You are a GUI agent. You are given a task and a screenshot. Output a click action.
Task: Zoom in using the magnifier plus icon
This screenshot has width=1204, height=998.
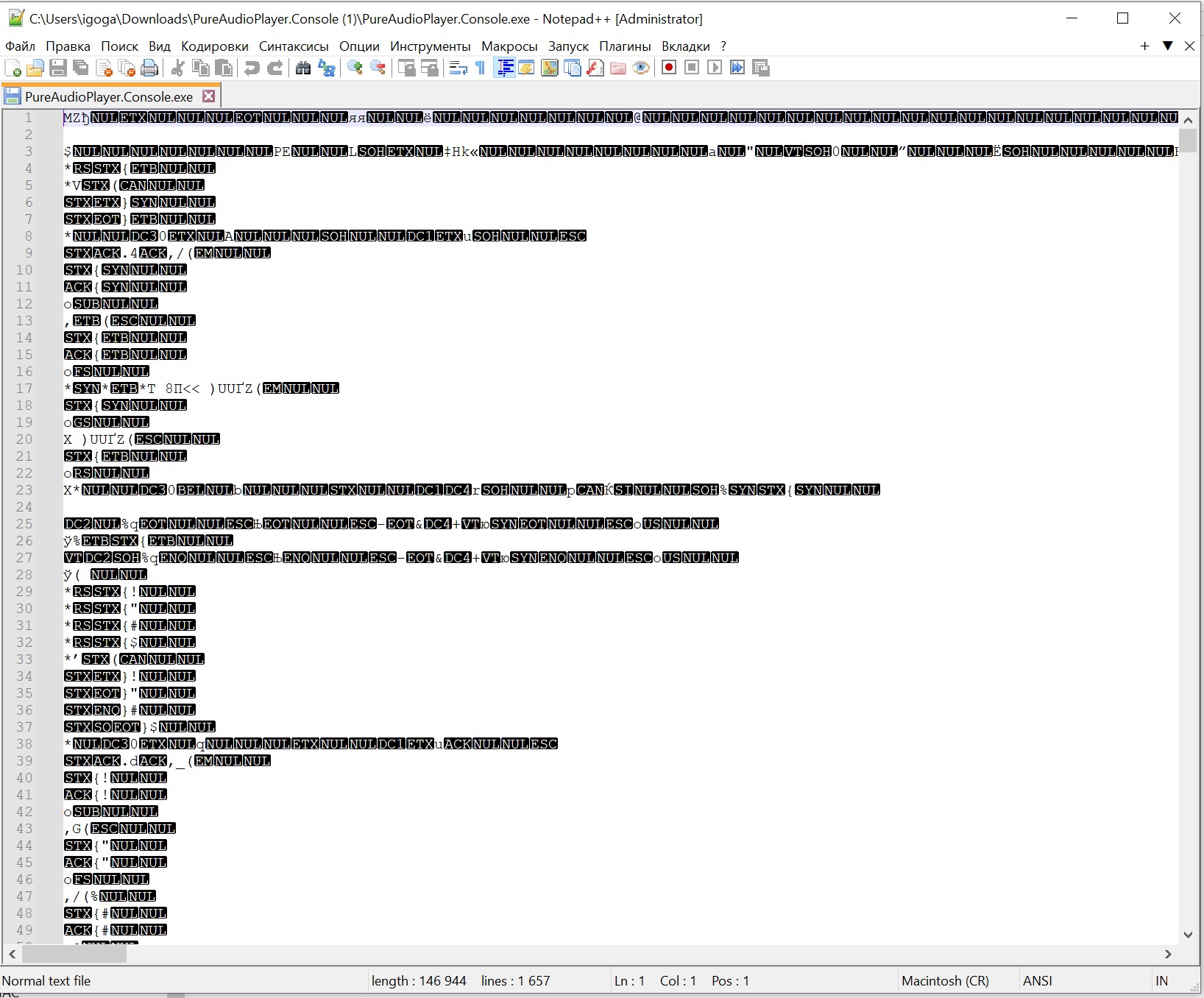point(355,68)
